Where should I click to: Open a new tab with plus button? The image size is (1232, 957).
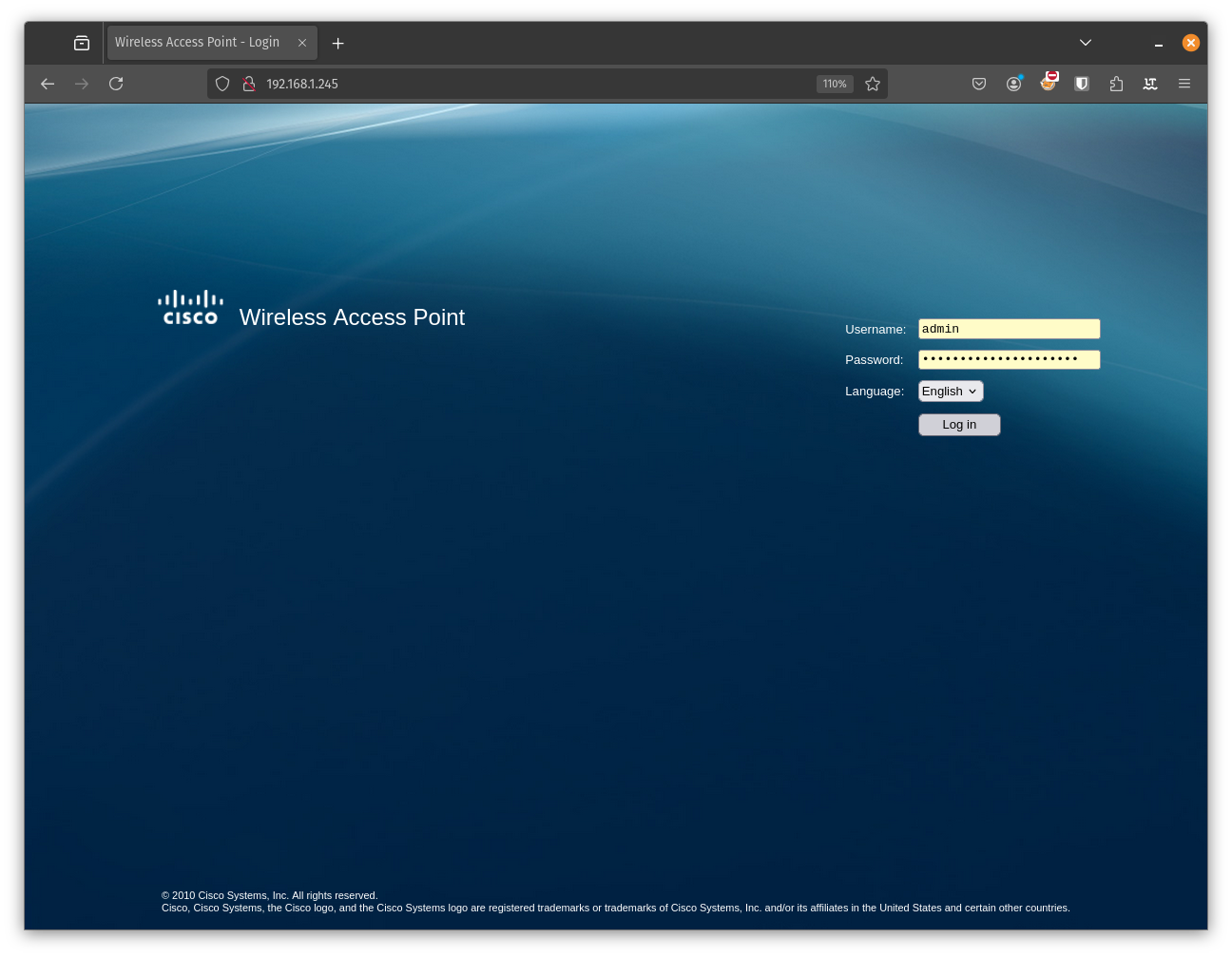(337, 43)
